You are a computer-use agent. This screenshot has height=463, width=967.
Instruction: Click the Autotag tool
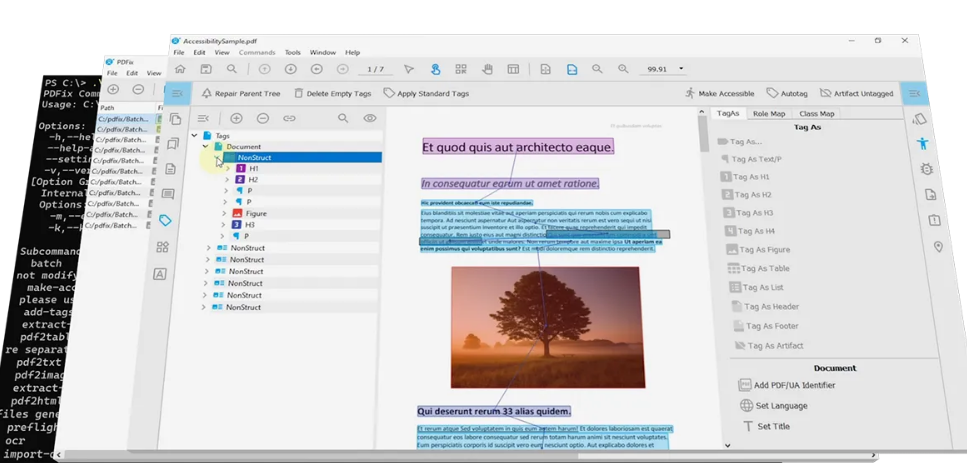(787, 93)
